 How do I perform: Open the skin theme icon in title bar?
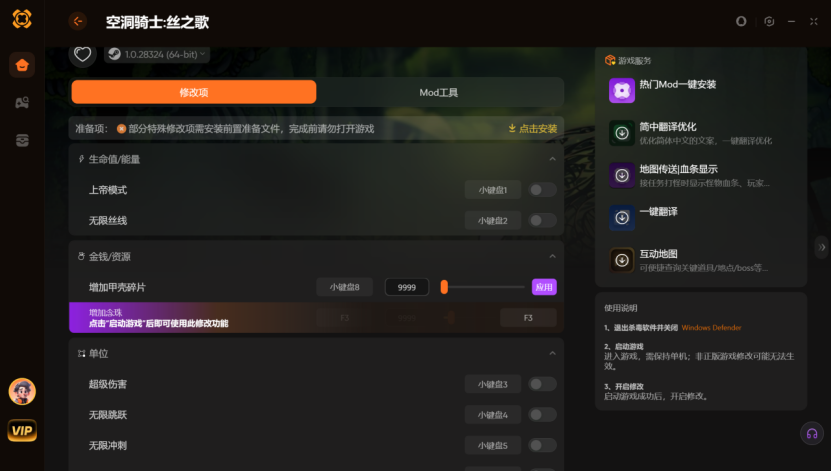tap(741, 21)
